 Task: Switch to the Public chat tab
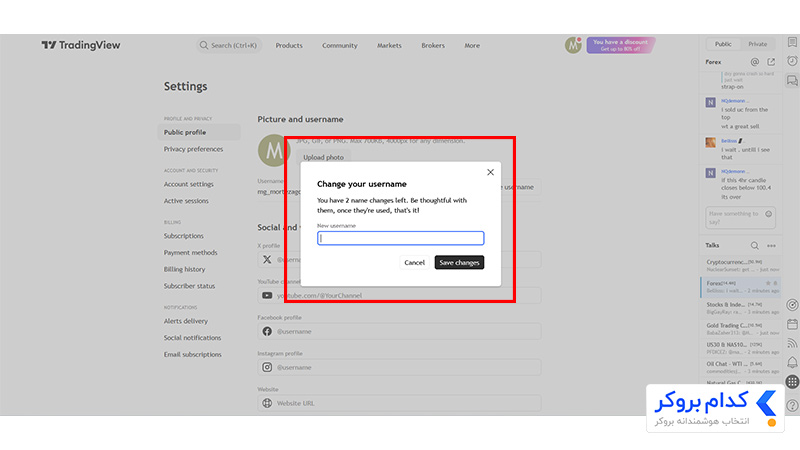723,44
